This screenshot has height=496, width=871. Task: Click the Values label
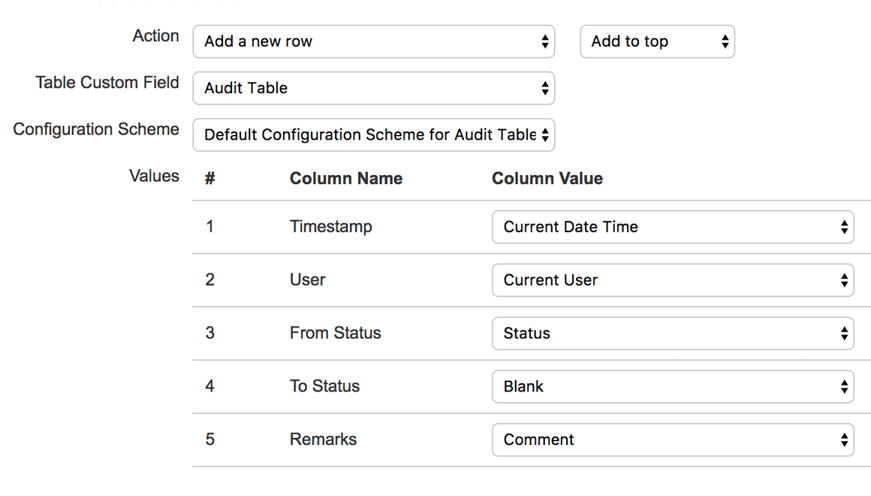tap(154, 176)
